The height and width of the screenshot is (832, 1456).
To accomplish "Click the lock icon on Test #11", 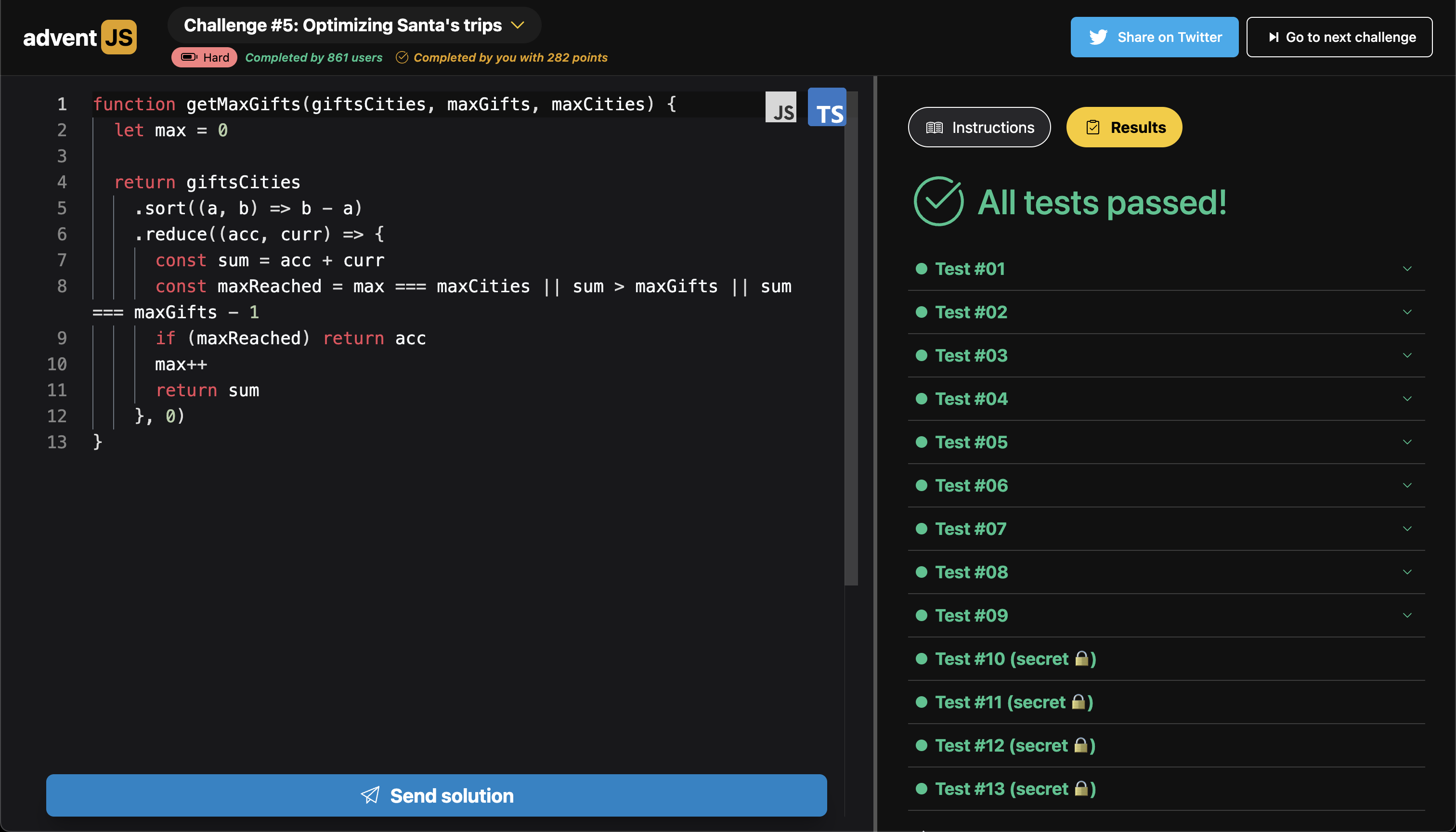I will 1079,702.
